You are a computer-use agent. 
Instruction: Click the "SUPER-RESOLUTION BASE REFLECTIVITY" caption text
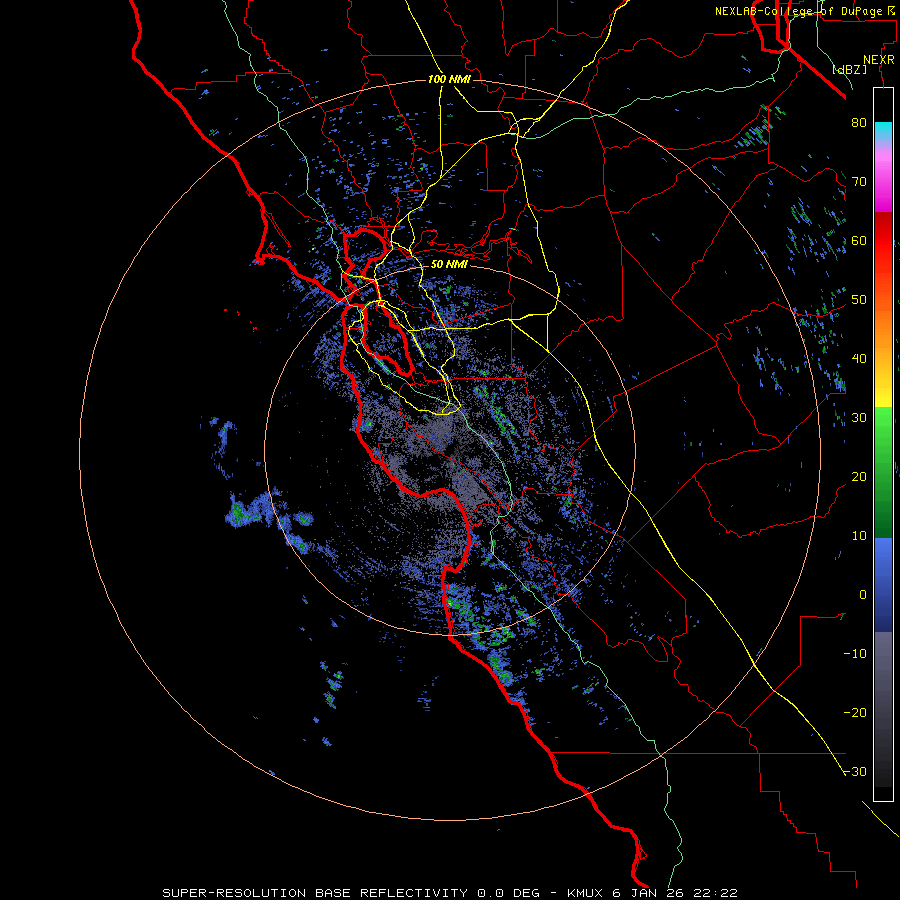pos(315,893)
